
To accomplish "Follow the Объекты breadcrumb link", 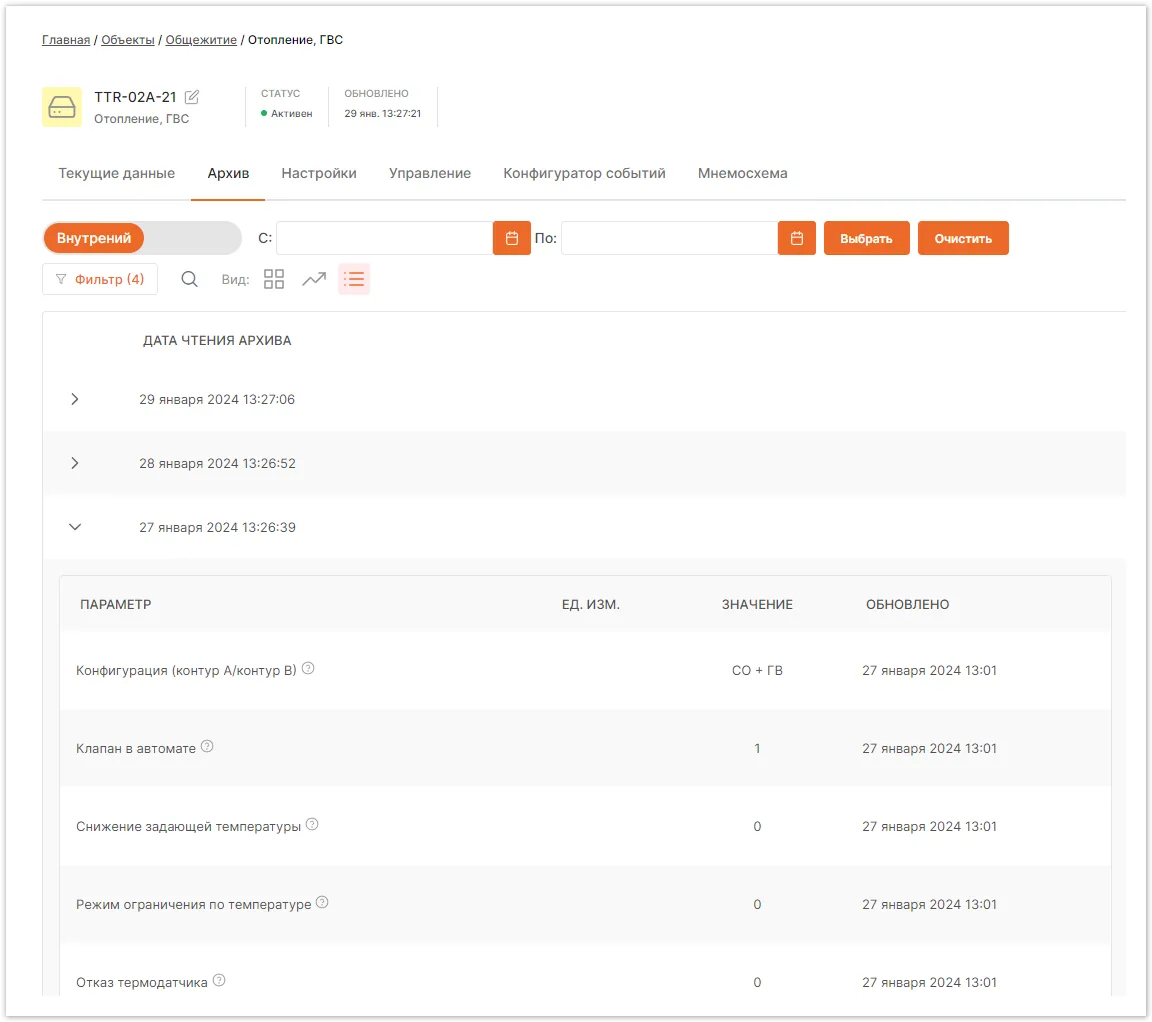I will (x=128, y=40).
